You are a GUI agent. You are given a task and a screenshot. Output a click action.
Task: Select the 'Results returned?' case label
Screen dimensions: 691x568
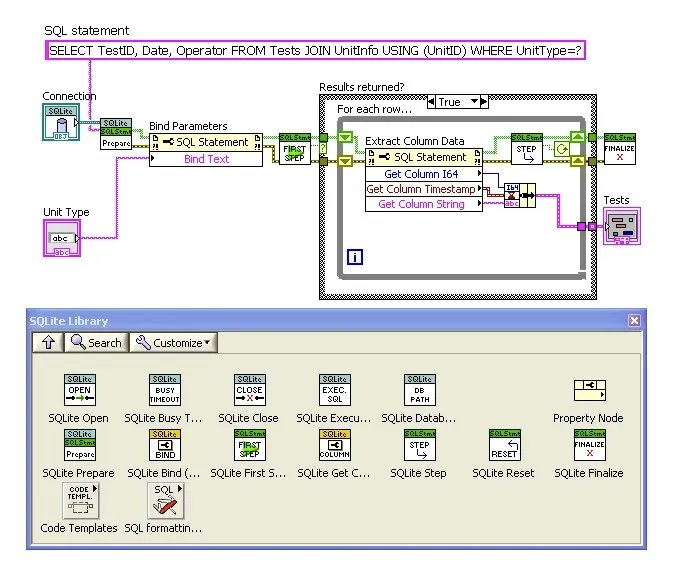(x=361, y=87)
